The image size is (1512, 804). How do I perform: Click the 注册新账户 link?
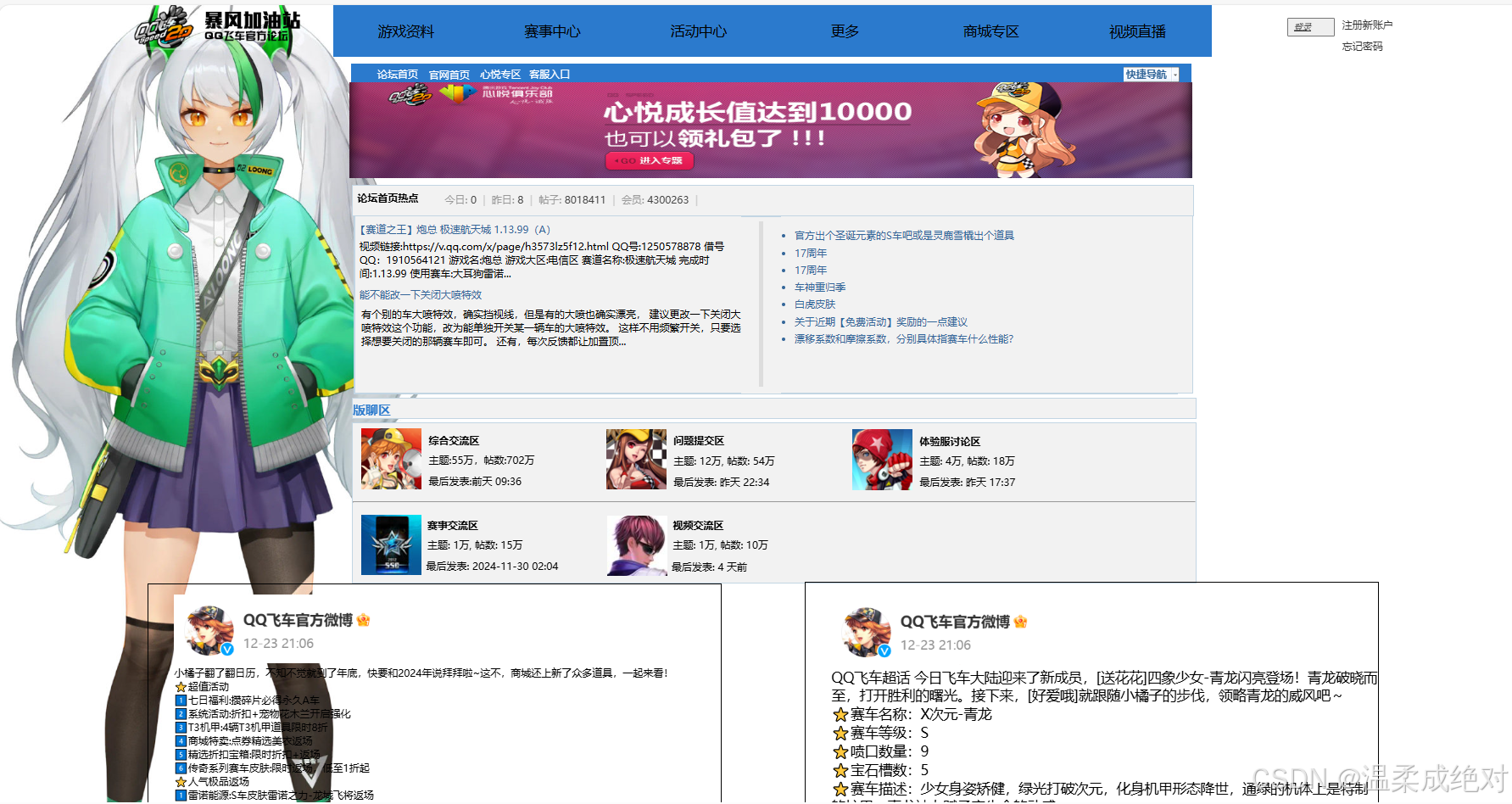[x=1367, y=25]
